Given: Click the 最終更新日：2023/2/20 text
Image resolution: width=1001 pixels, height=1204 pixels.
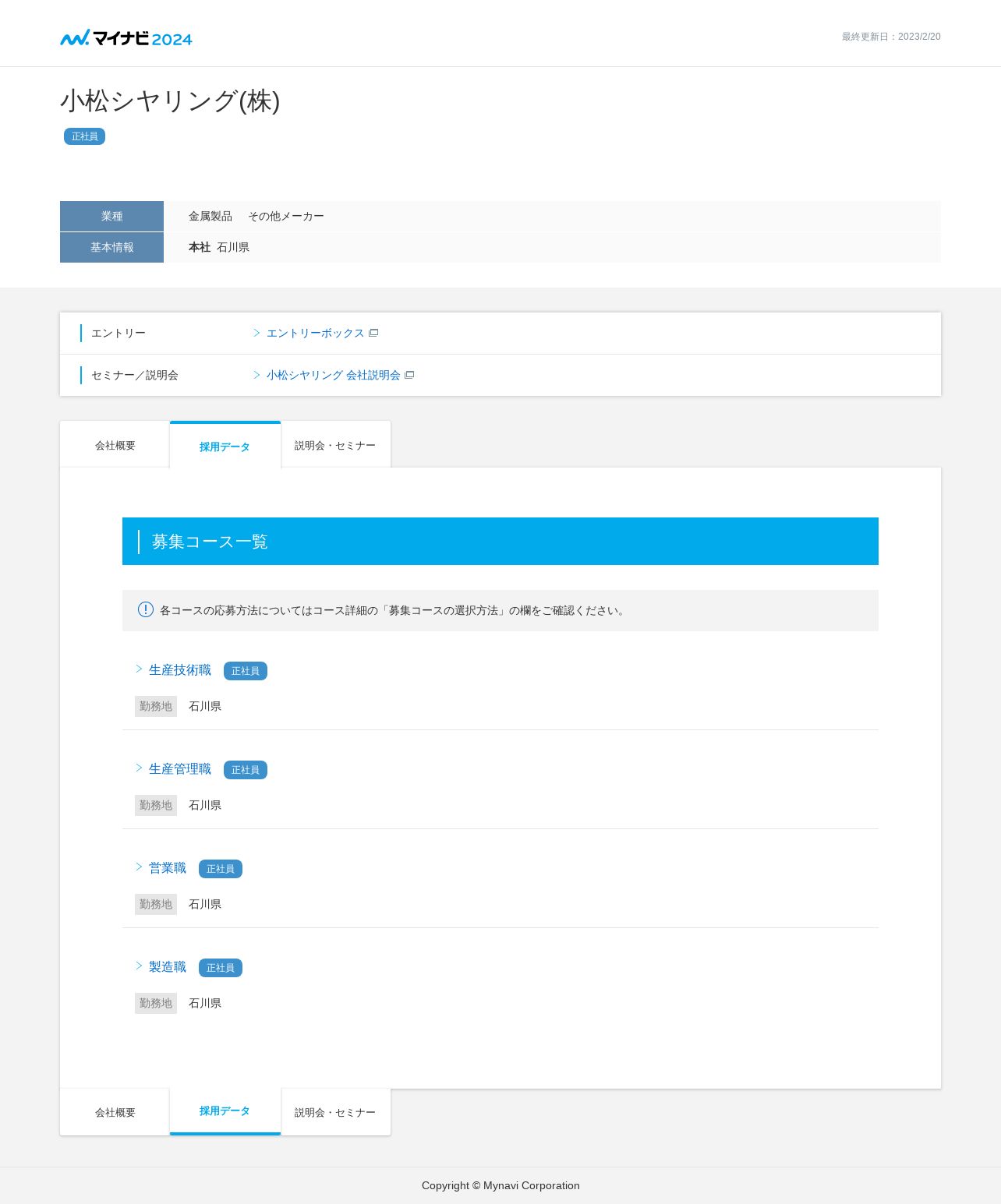Looking at the screenshot, I should pos(891,37).
